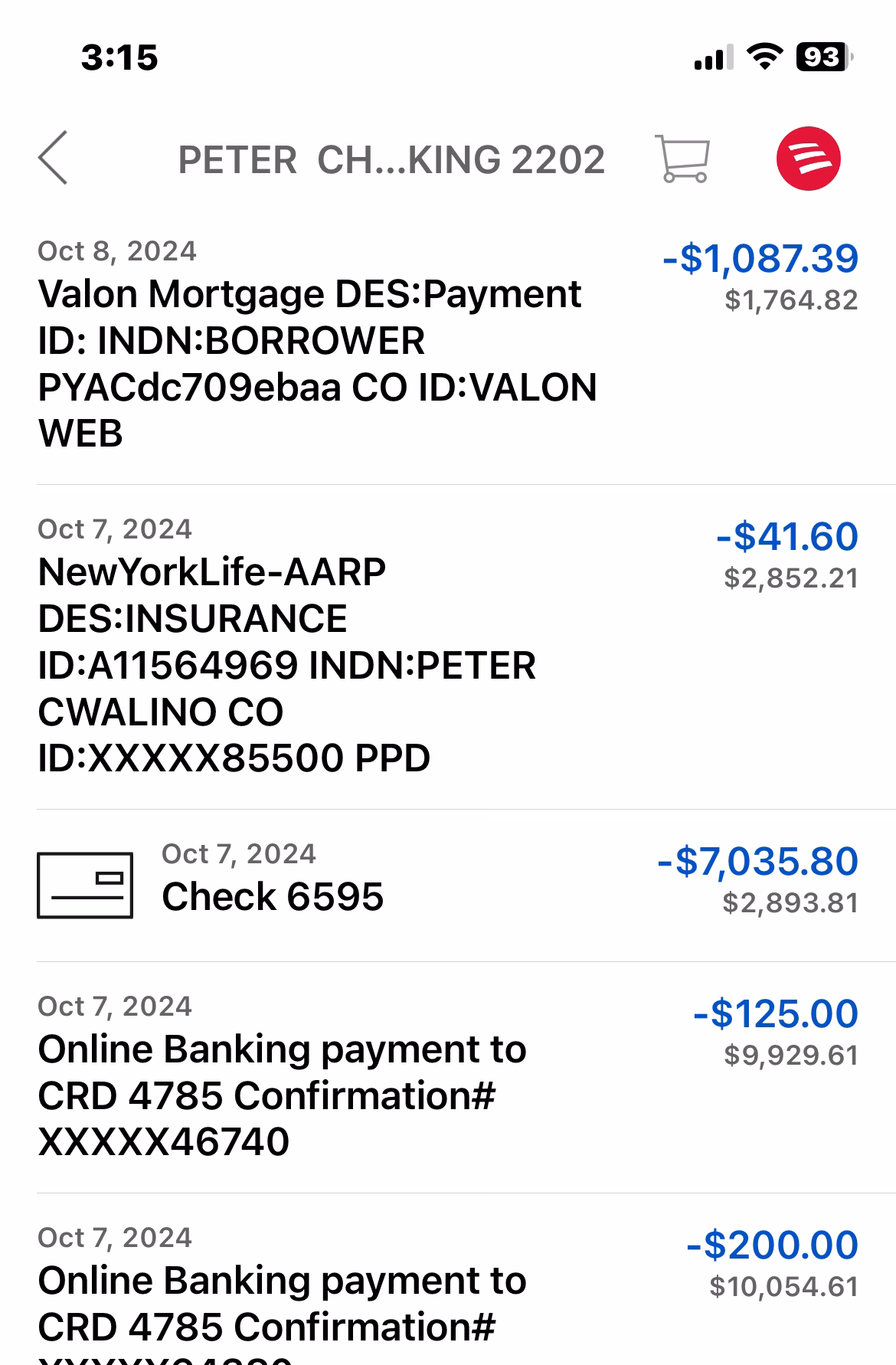Tap the battery indicator in status bar

(823, 57)
